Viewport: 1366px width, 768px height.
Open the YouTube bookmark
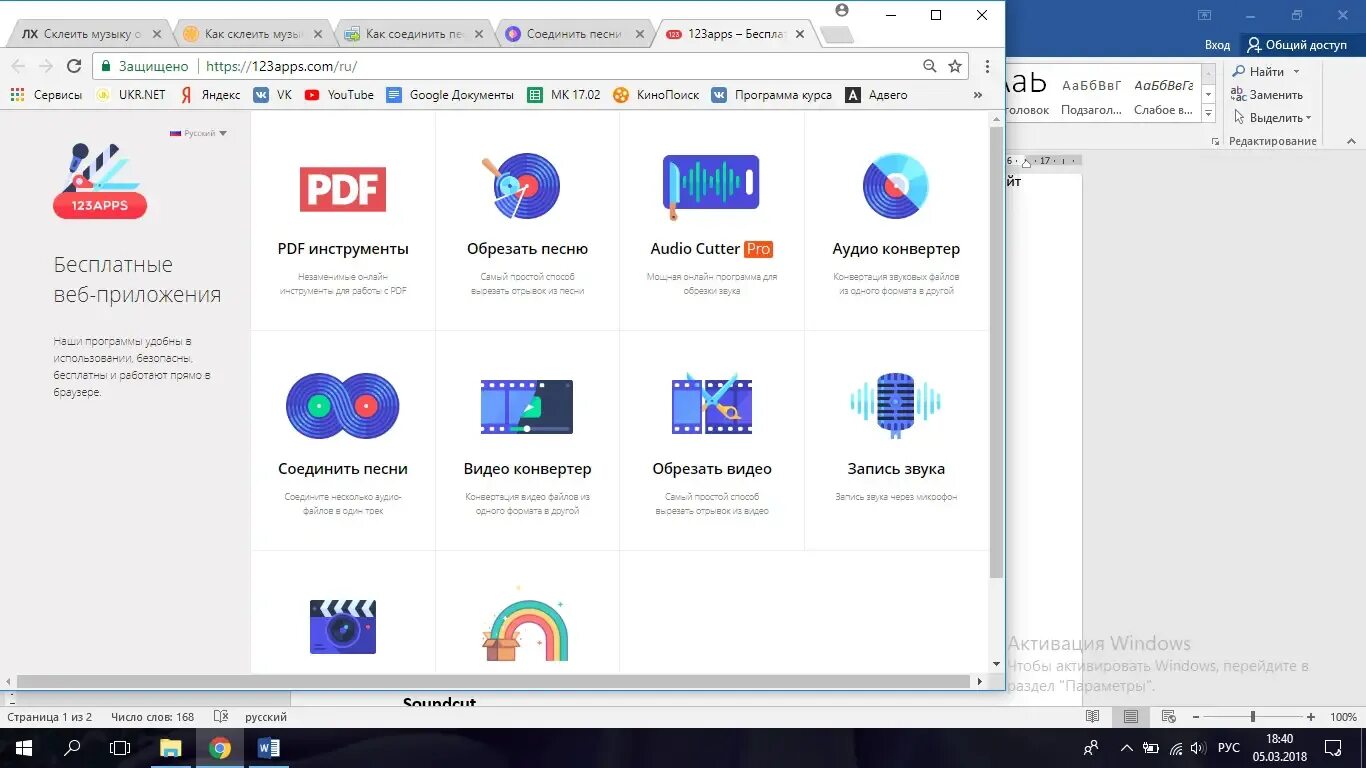click(339, 95)
